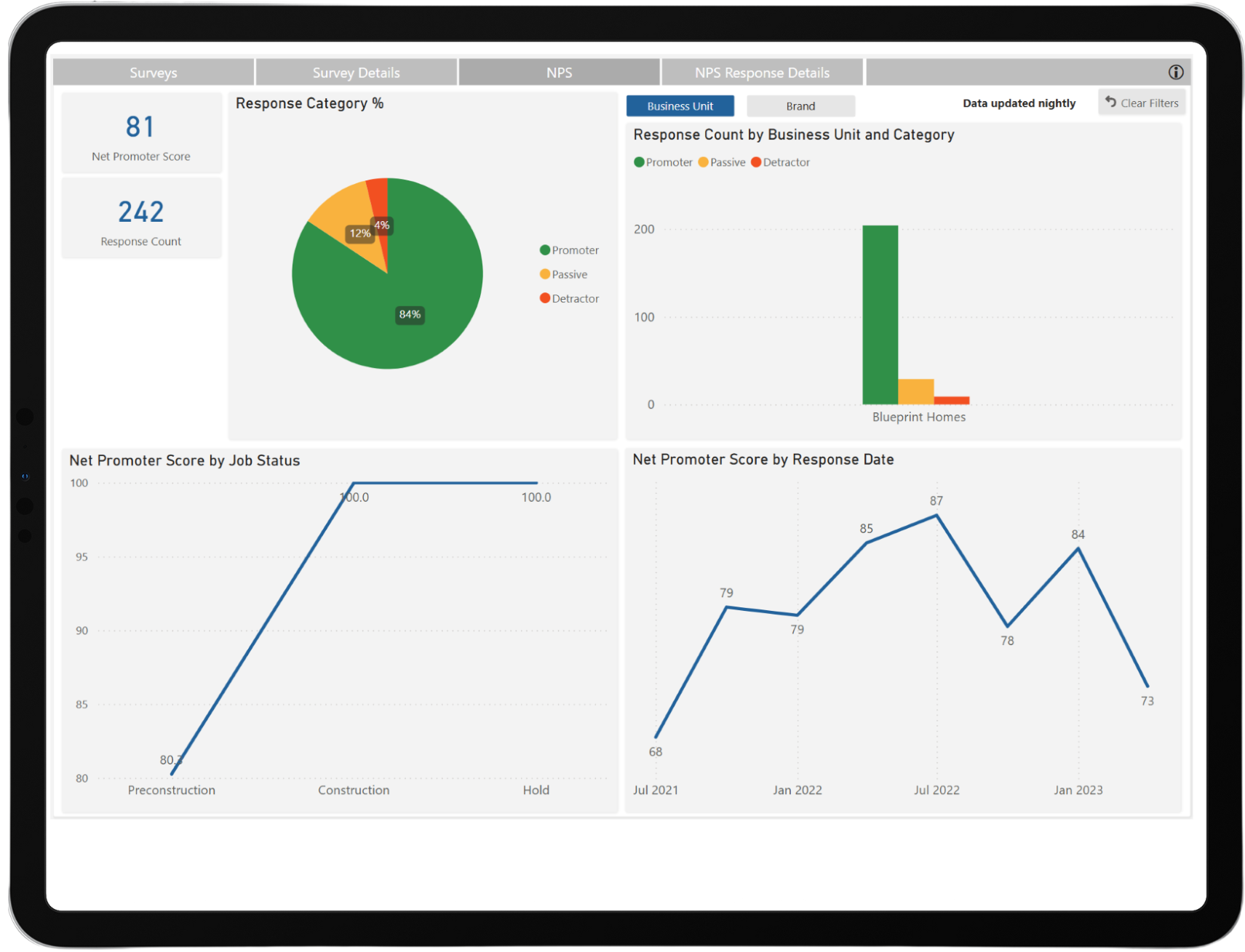
Task: Select the 87 data point on Response Date chart
Action: [x=936, y=515]
